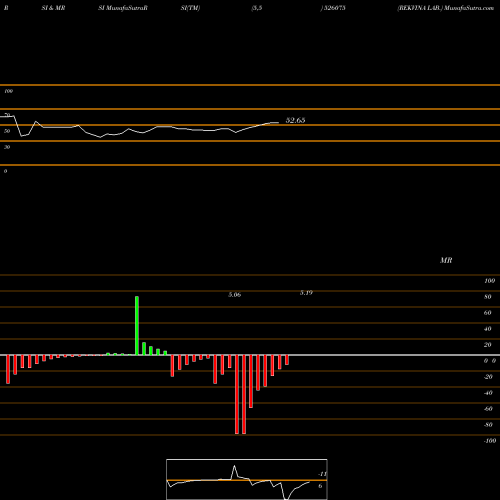Click the stock code 526673 in the header
The image size is (500, 500).
335,8
